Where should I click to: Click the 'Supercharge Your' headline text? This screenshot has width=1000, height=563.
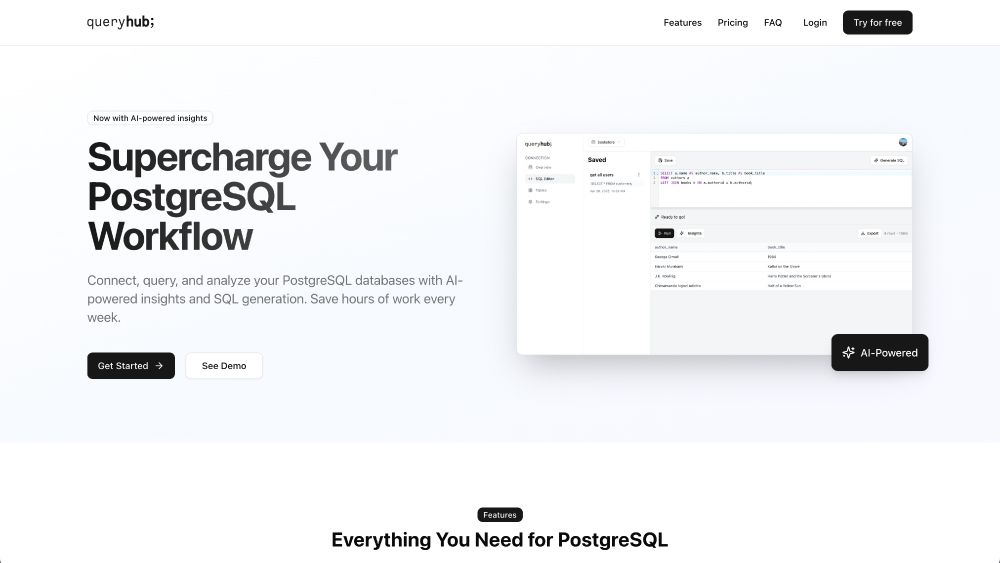242,157
